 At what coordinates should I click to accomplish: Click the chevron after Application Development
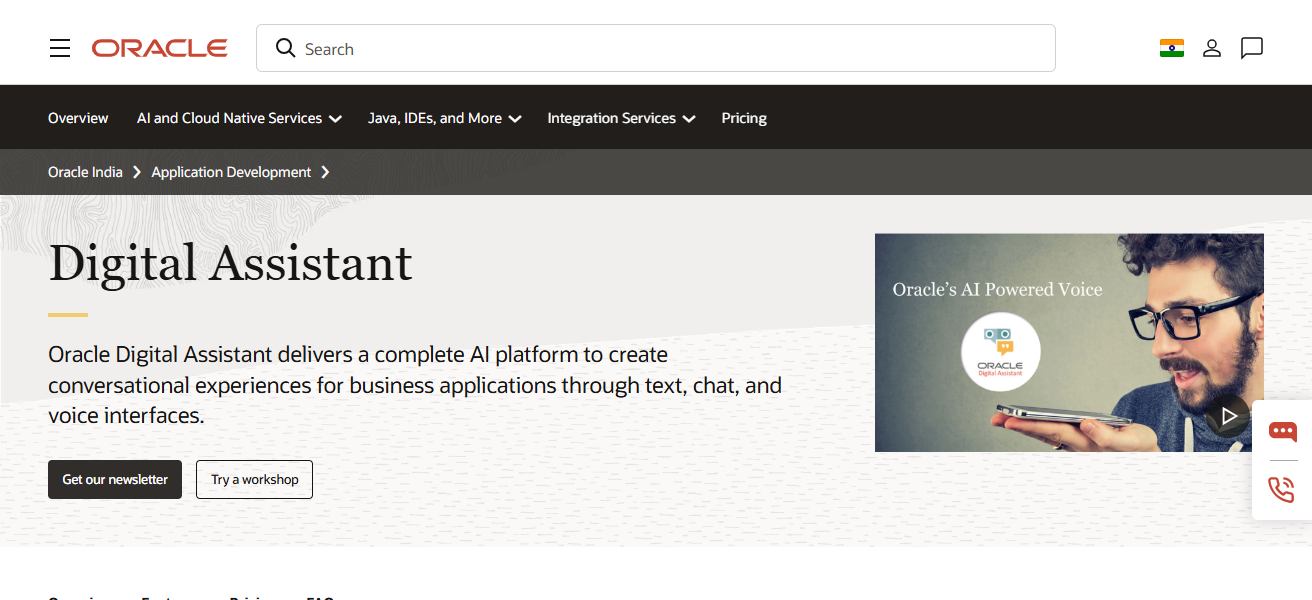(x=325, y=172)
